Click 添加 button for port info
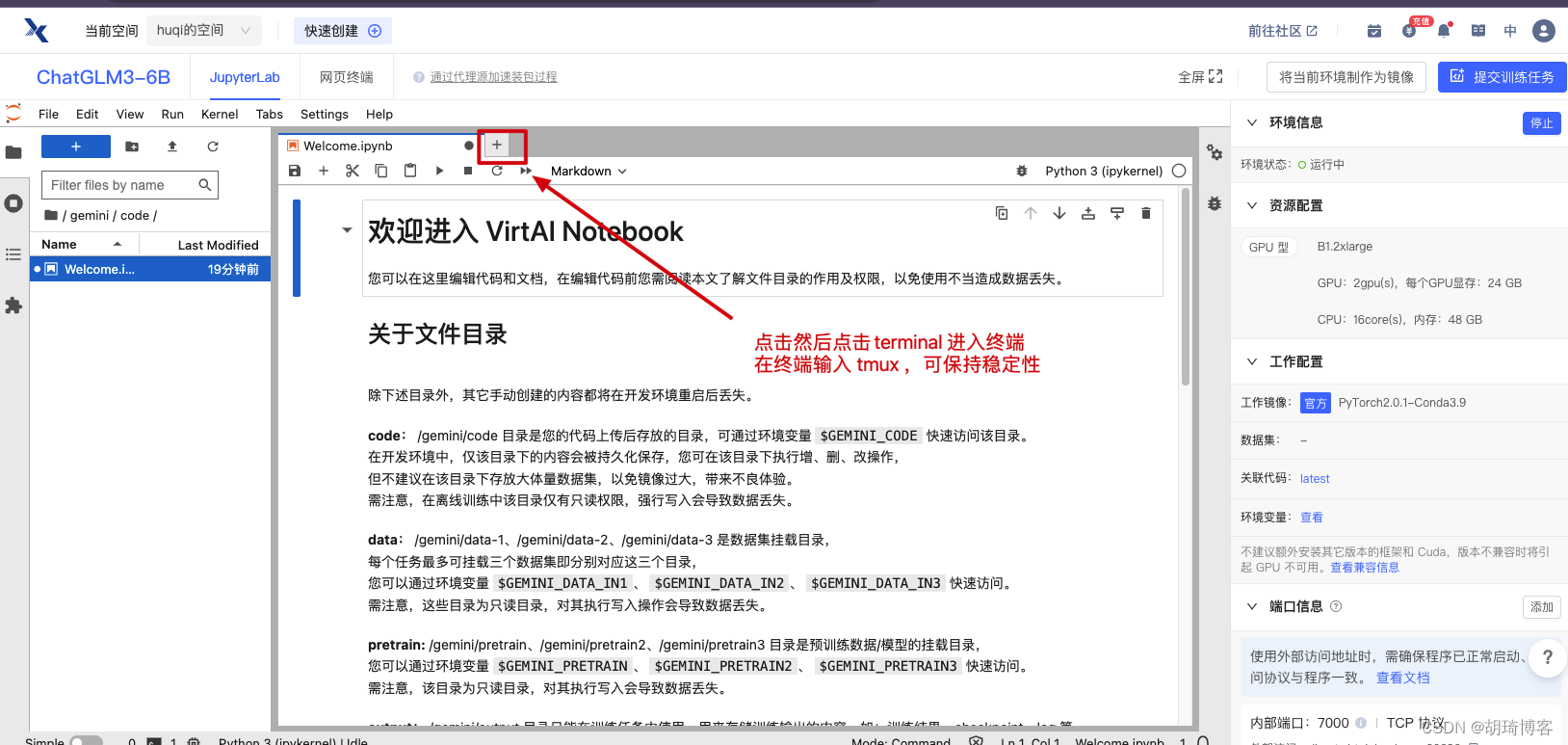 (x=1542, y=606)
